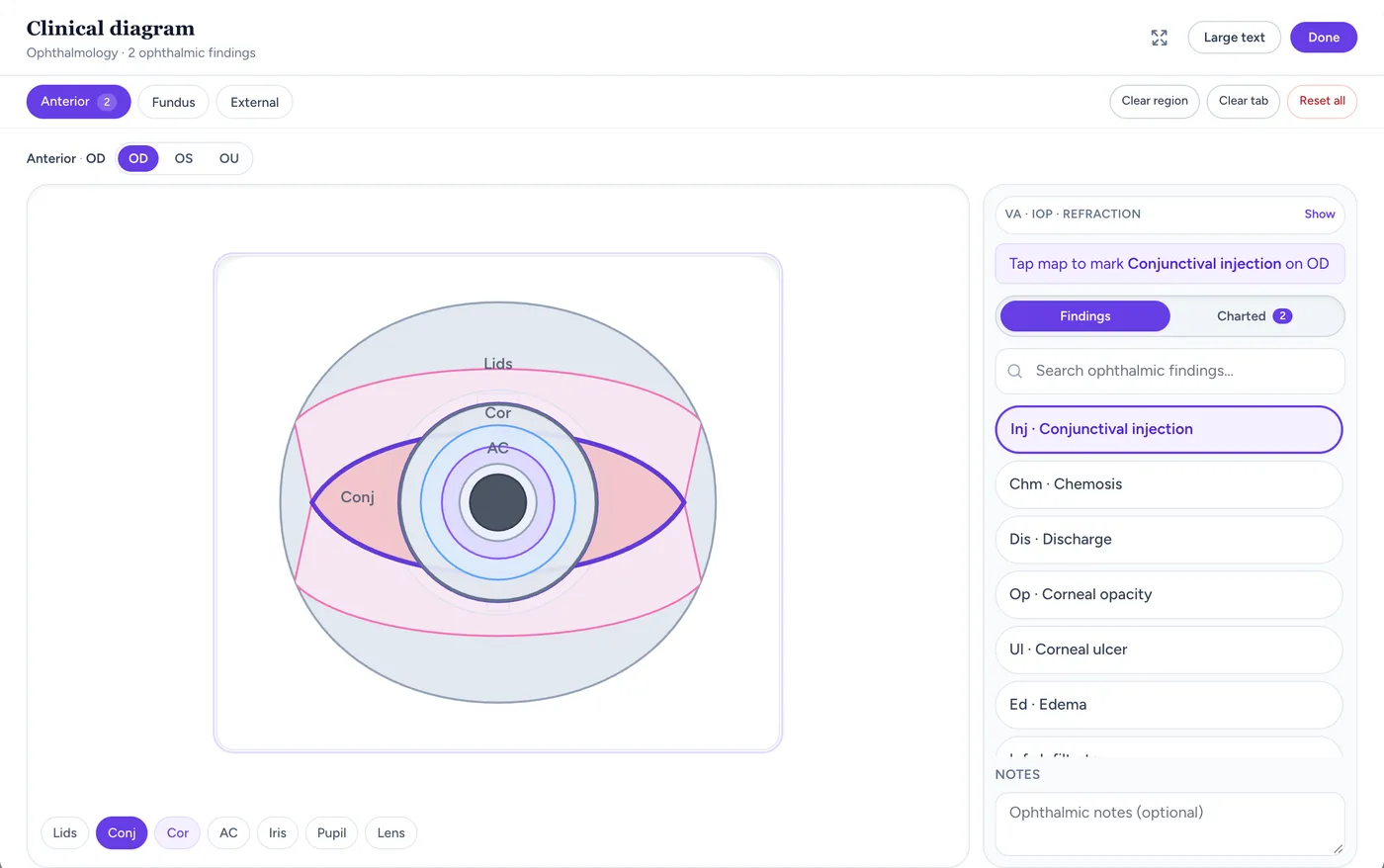Click Clear region
Viewport: 1384px width, 868px height.
tap(1155, 101)
